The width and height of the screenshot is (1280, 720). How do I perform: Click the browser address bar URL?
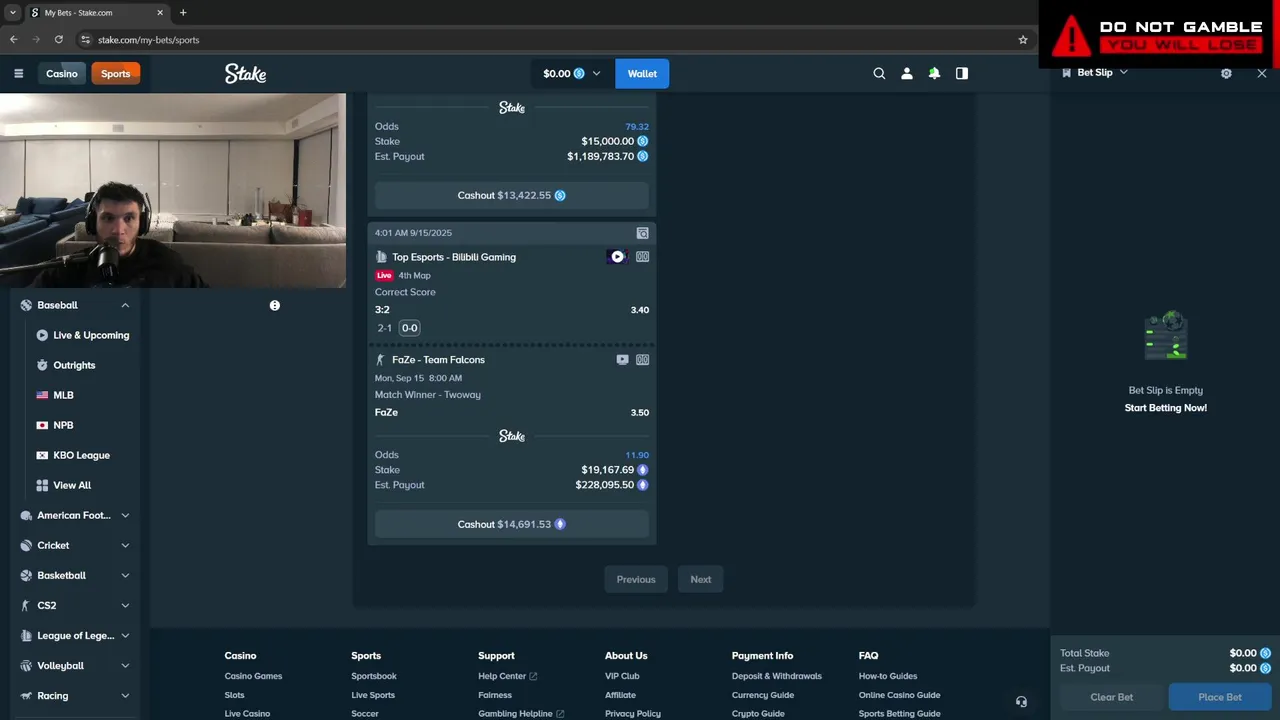148,40
